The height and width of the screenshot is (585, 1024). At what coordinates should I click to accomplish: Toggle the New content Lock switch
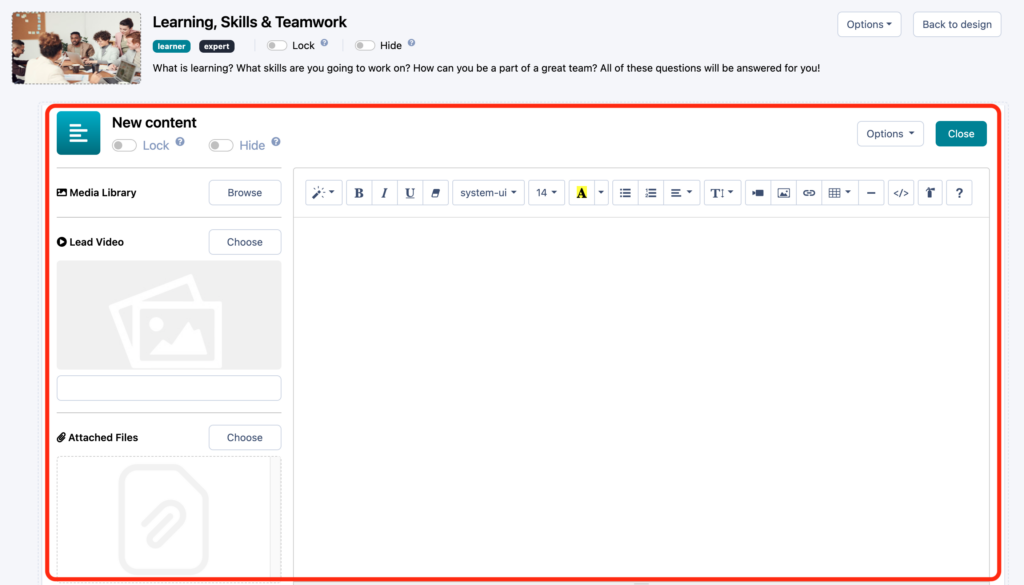coord(125,145)
